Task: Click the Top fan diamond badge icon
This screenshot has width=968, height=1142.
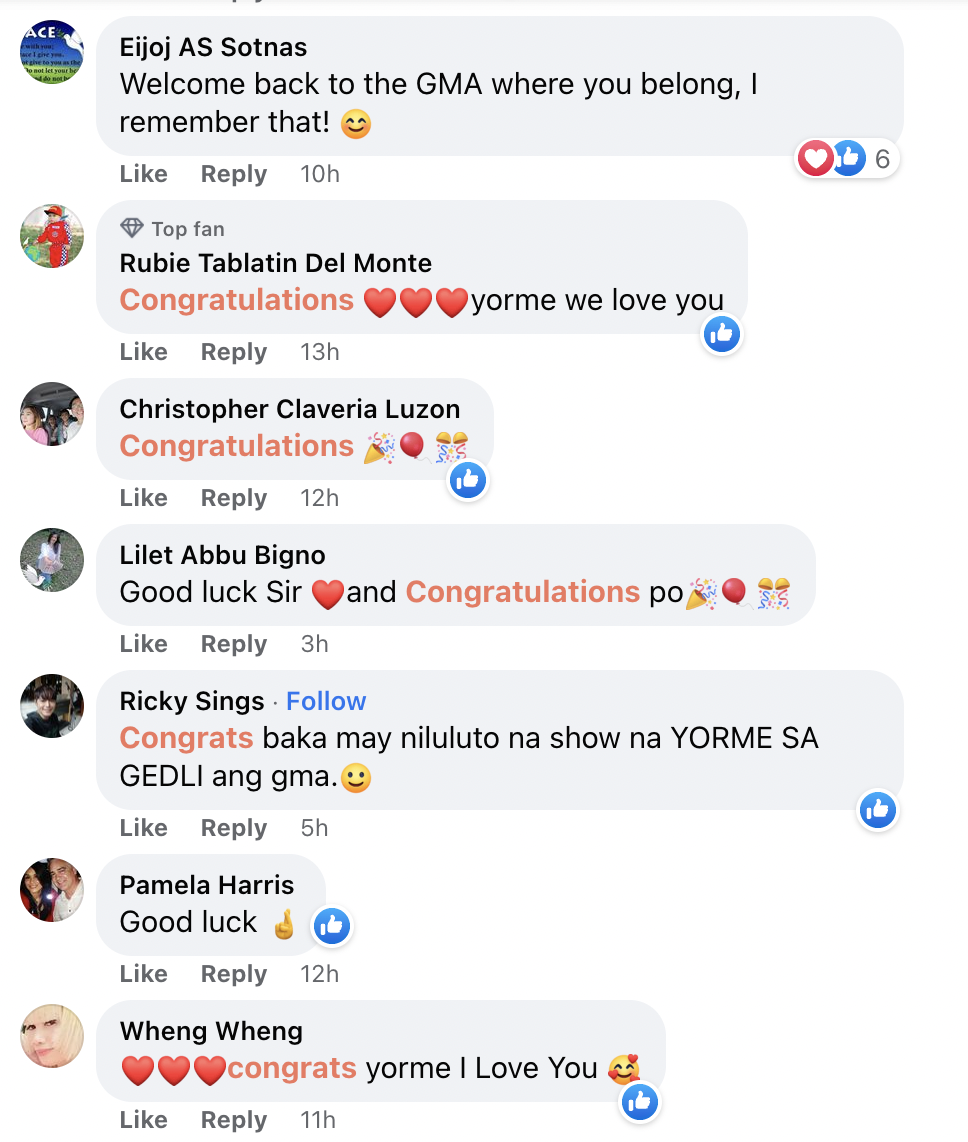Action: pos(132,229)
